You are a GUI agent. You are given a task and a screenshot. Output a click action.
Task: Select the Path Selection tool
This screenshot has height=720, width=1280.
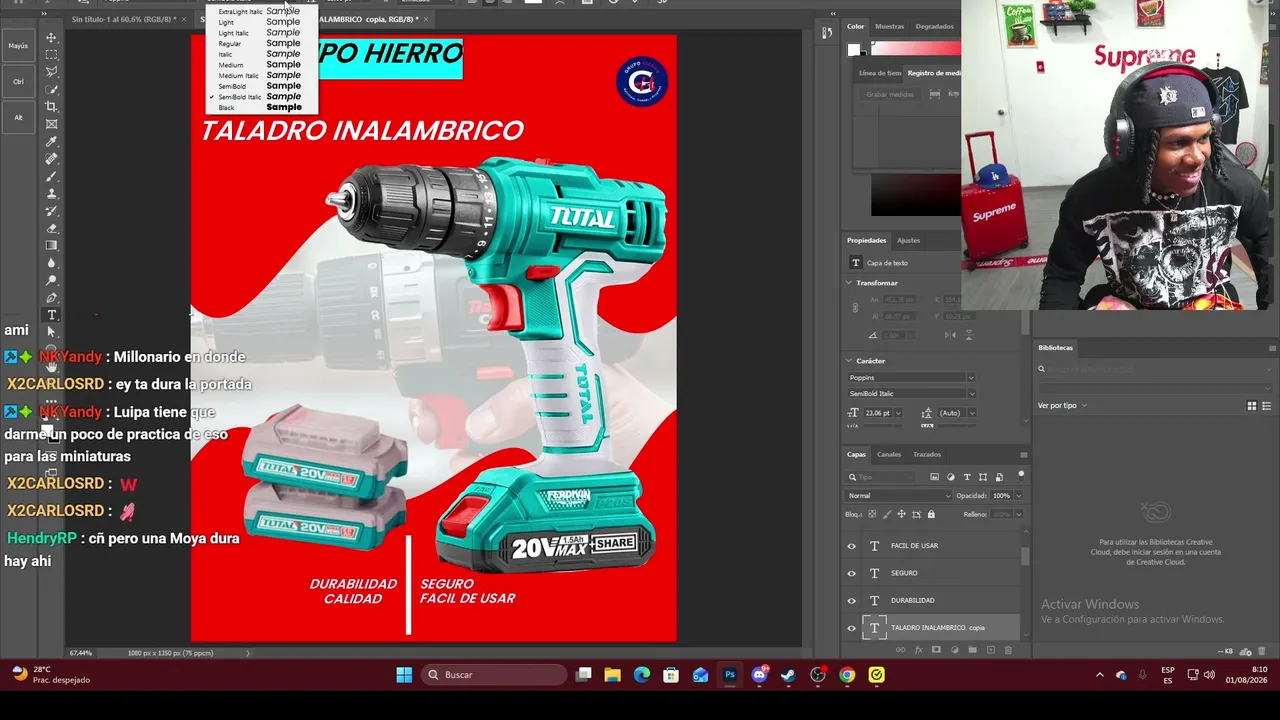point(51,332)
